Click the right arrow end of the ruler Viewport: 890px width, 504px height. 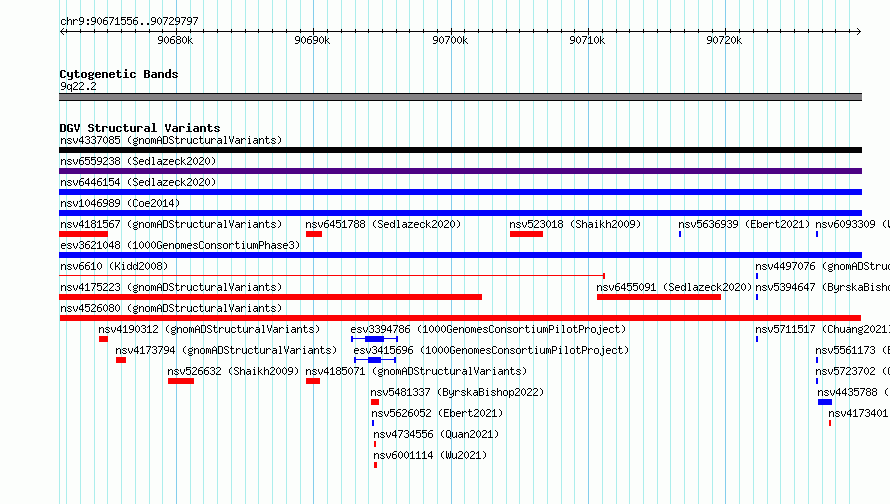coord(858,31)
